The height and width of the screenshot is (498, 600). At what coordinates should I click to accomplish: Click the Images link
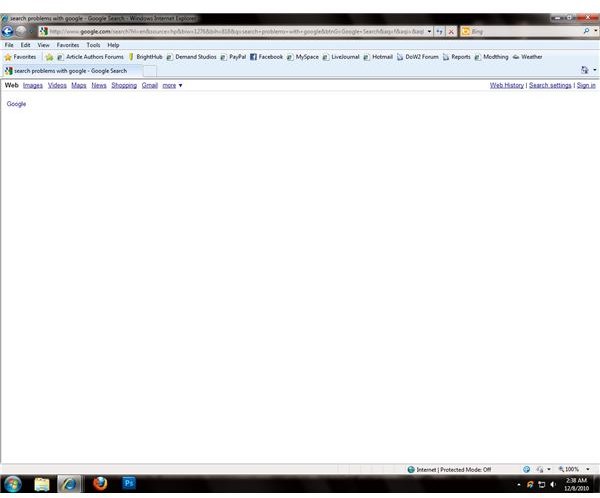tap(33, 85)
